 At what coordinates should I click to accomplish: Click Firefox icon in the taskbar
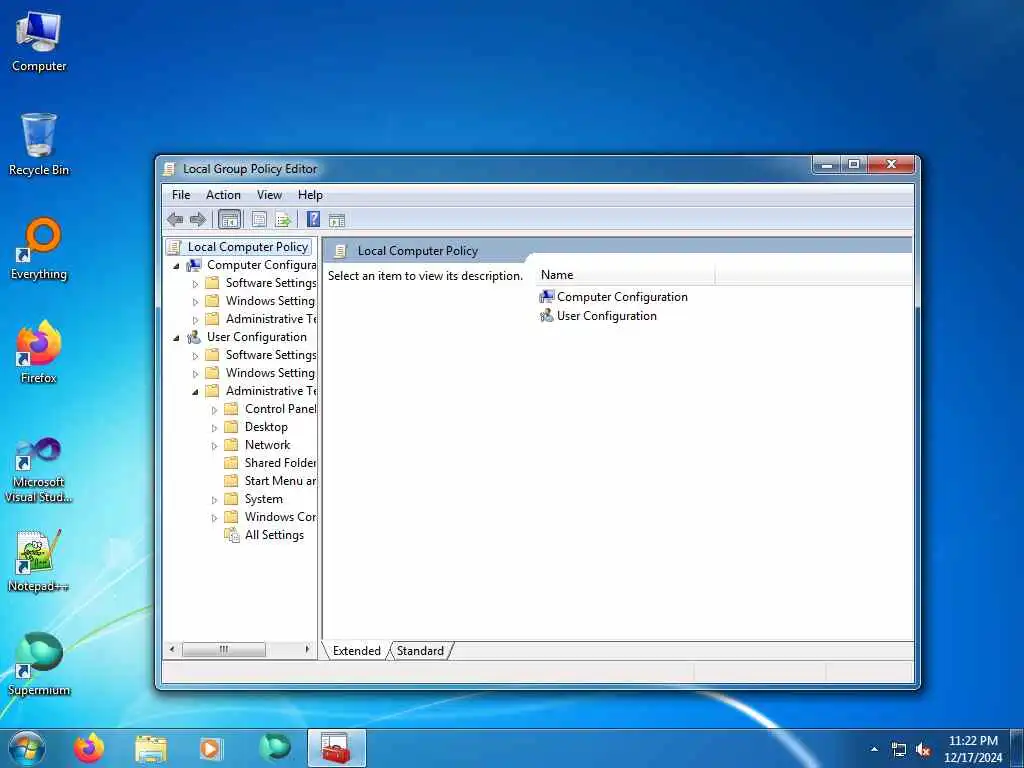[x=89, y=748]
